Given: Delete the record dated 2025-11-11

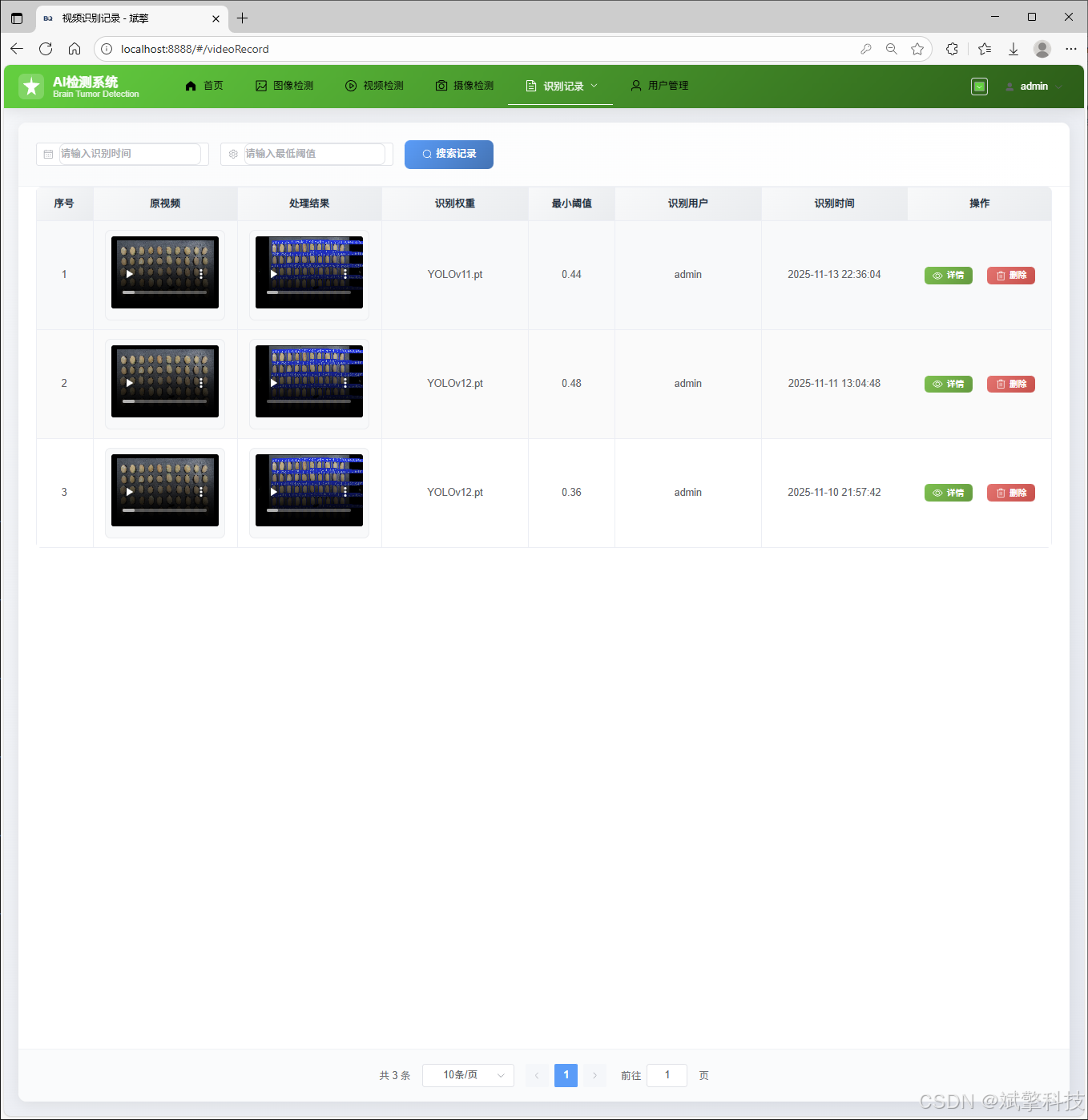Looking at the screenshot, I should pos(1011,385).
